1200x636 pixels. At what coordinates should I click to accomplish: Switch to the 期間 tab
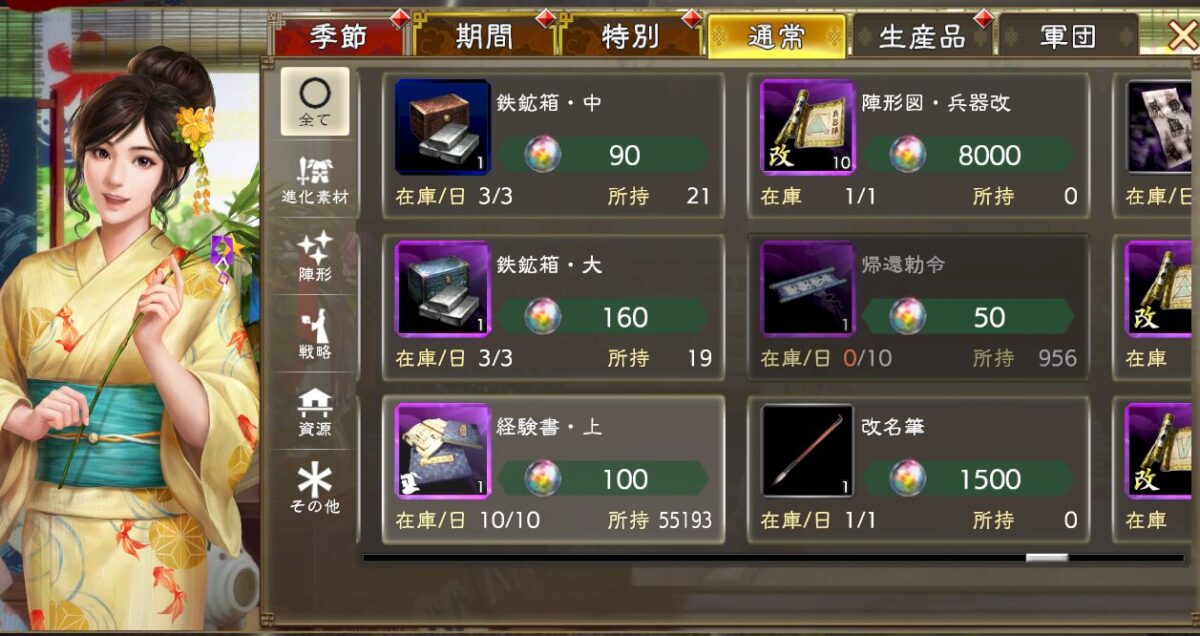(x=485, y=37)
